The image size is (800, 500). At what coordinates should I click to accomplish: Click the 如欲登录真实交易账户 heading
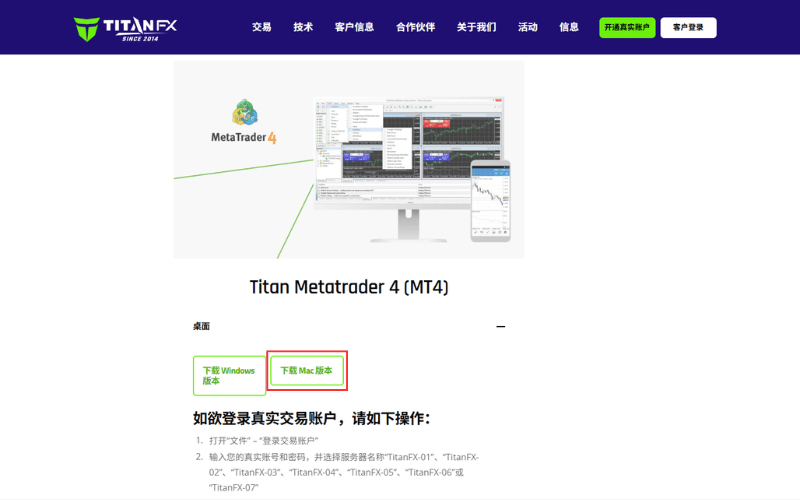coord(312,418)
